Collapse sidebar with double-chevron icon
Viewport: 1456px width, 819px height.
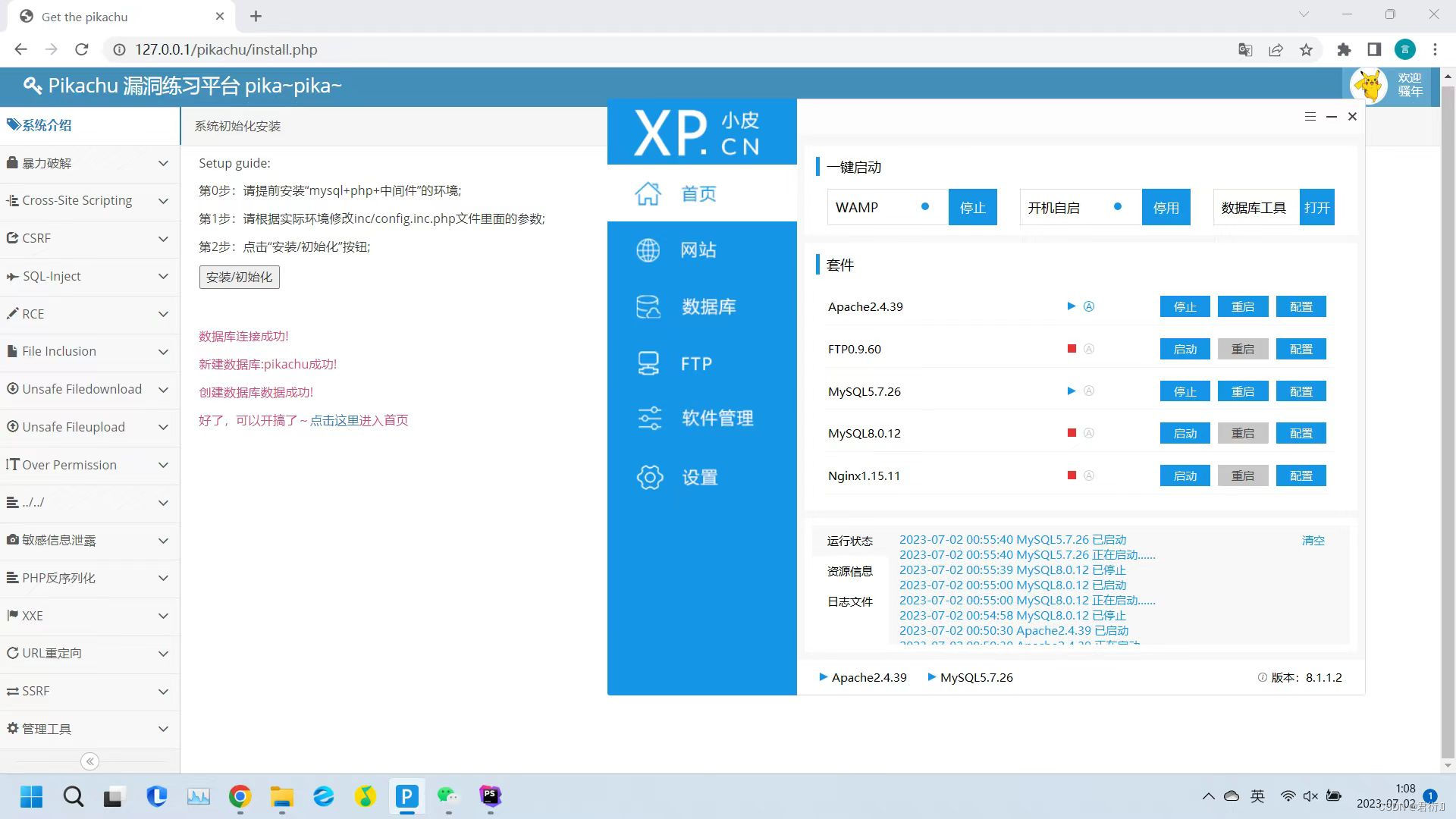89,761
